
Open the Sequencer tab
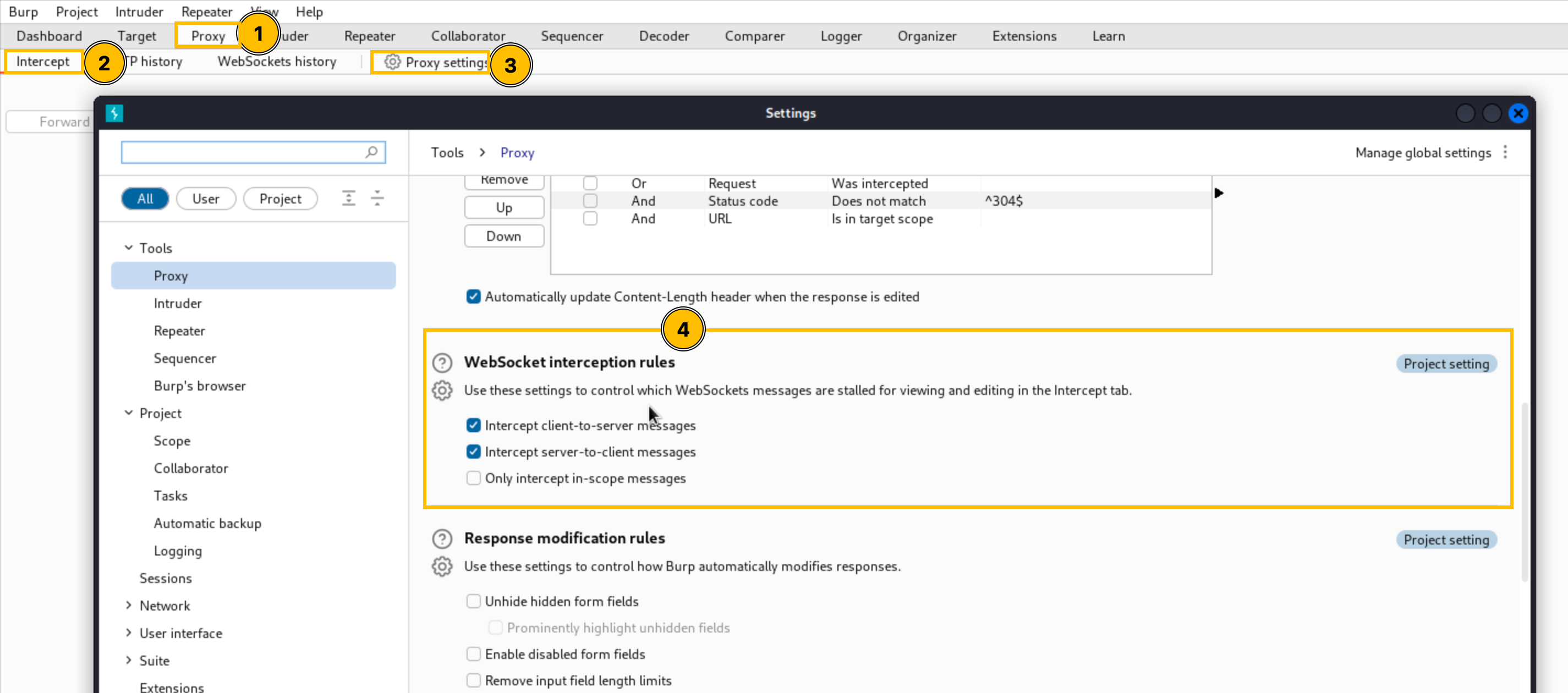click(572, 36)
